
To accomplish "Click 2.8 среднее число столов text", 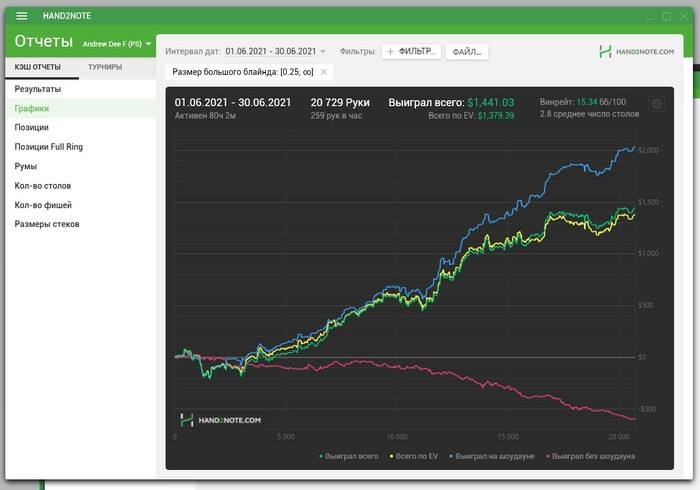I will coord(589,114).
